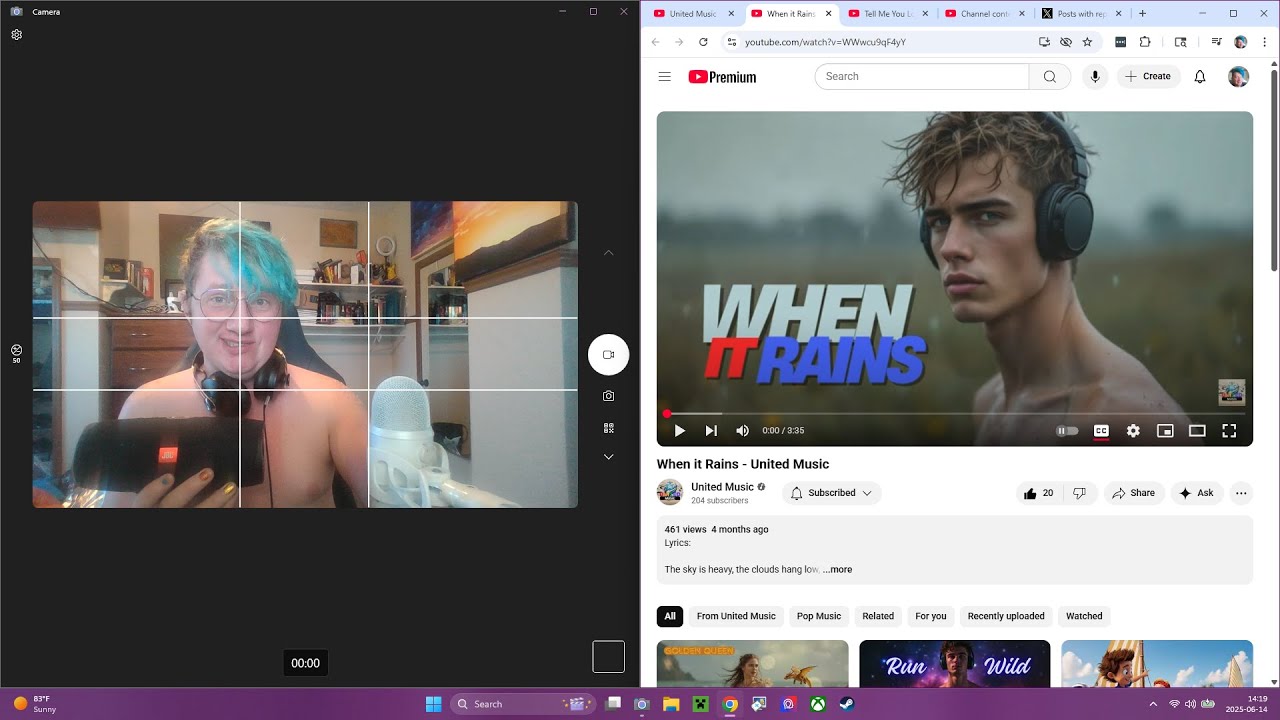Open Chrome extensions puzzle icon
Image resolution: width=1280 pixels, height=720 pixels.
(x=1145, y=42)
